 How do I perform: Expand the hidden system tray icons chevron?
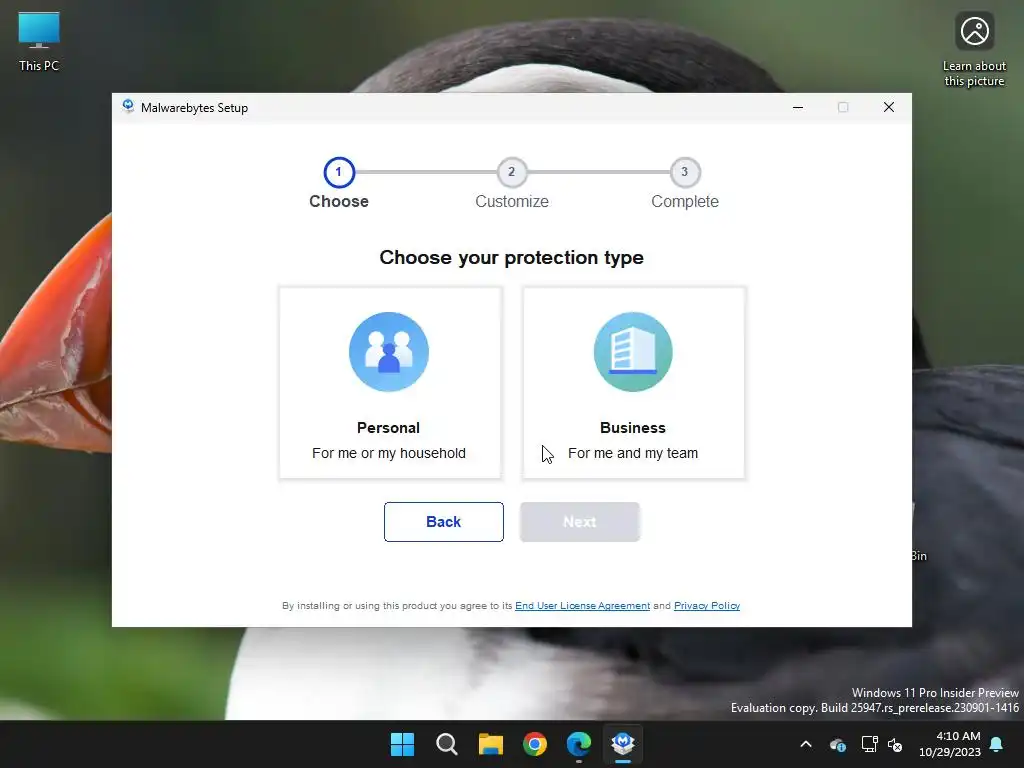click(806, 744)
